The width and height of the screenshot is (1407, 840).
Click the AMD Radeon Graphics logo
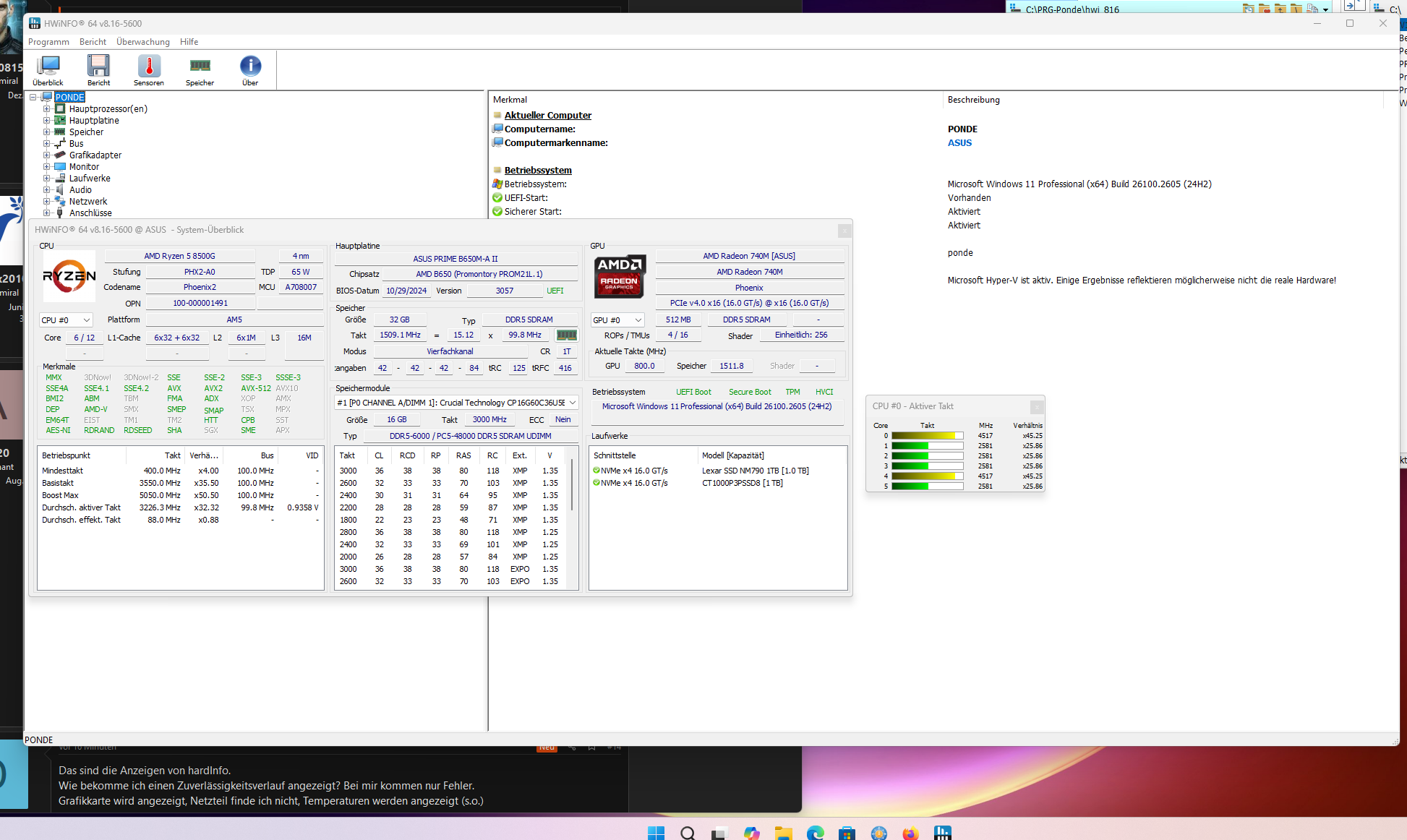(619, 276)
